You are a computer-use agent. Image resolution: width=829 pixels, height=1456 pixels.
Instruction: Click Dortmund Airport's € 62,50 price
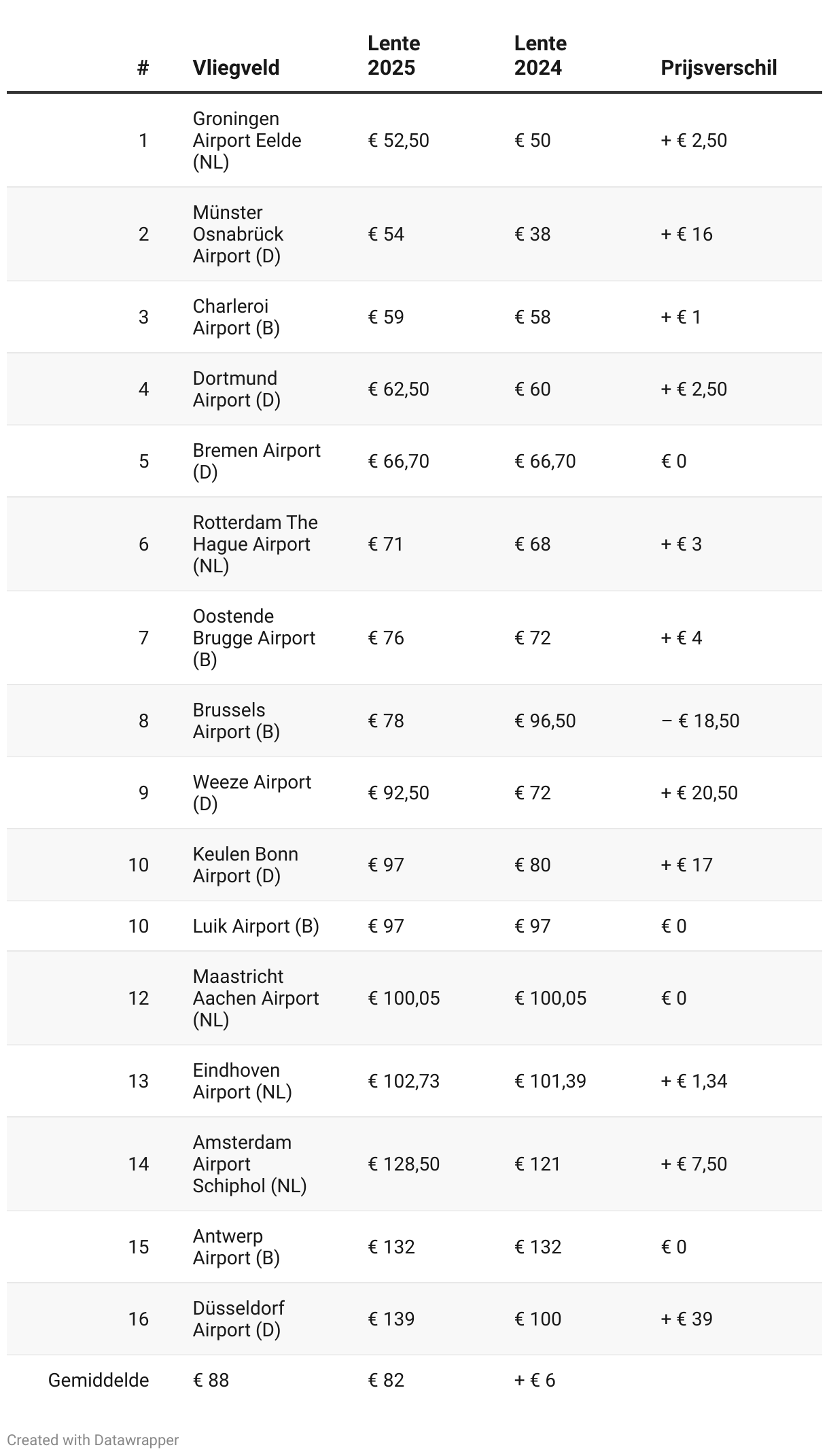point(398,389)
